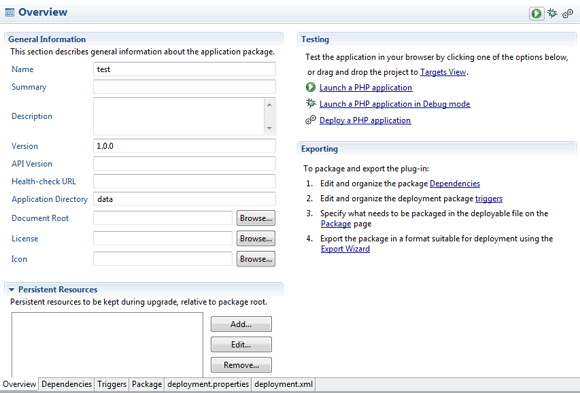The width and height of the screenshot is (580, 393).
Task: Open the Dependencies link under Exporting
Action: [455, 184]
